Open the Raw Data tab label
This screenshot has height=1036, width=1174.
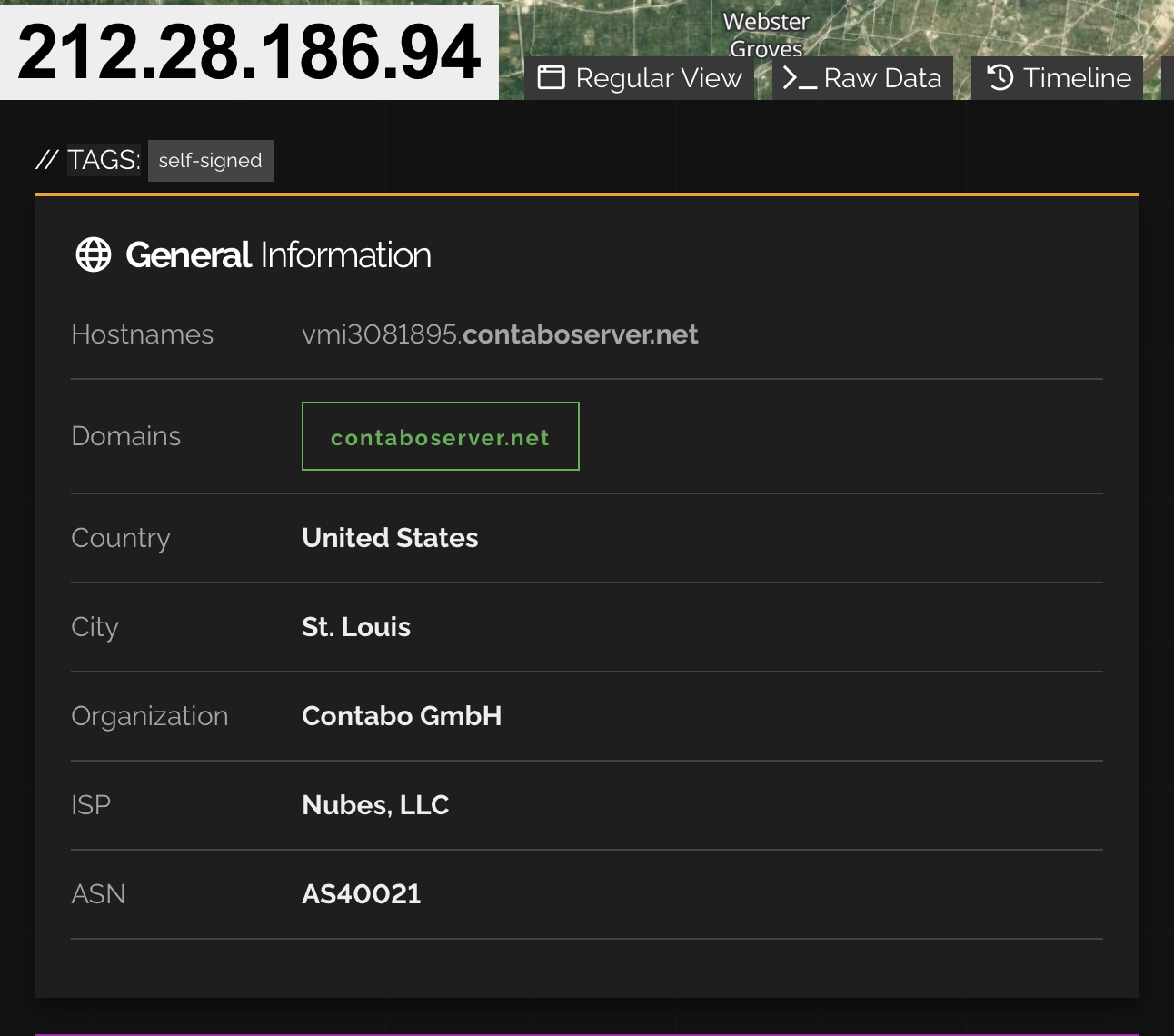(x=882, y=78)
